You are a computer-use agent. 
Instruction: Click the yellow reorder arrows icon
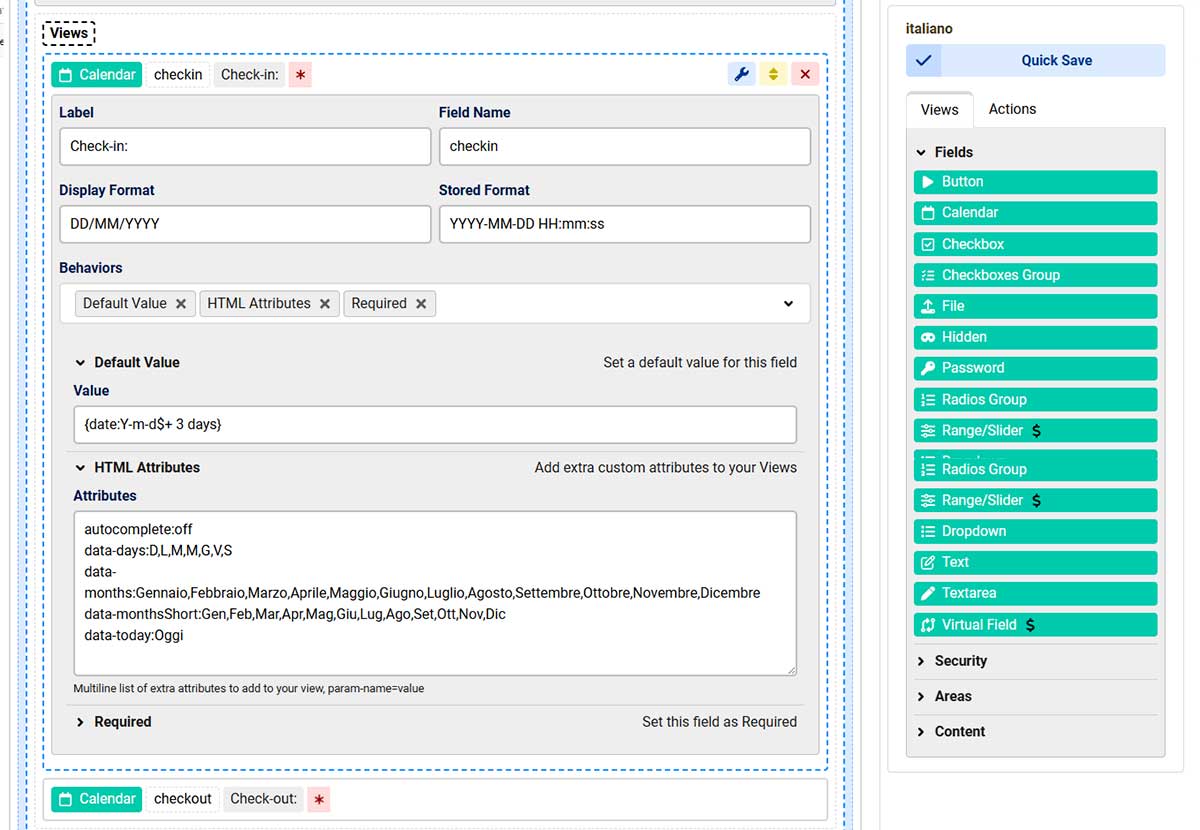point(773,74)
